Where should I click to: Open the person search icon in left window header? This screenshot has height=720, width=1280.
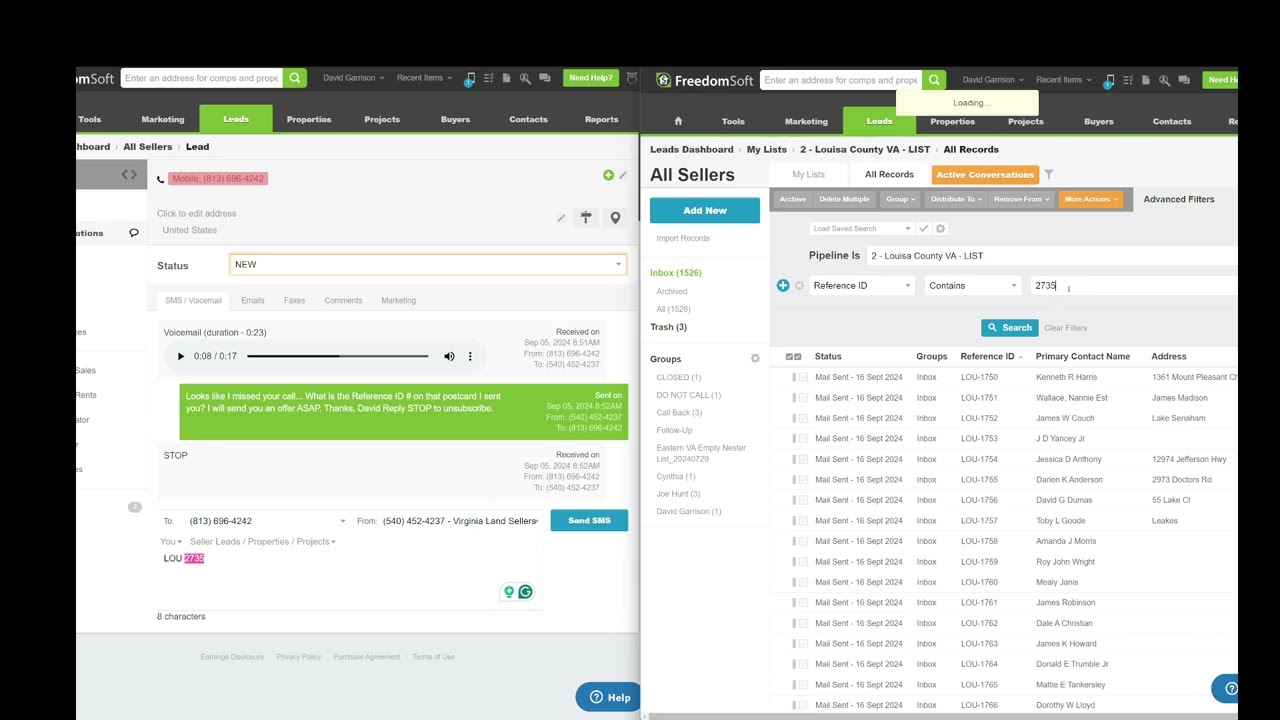(525, 78)
